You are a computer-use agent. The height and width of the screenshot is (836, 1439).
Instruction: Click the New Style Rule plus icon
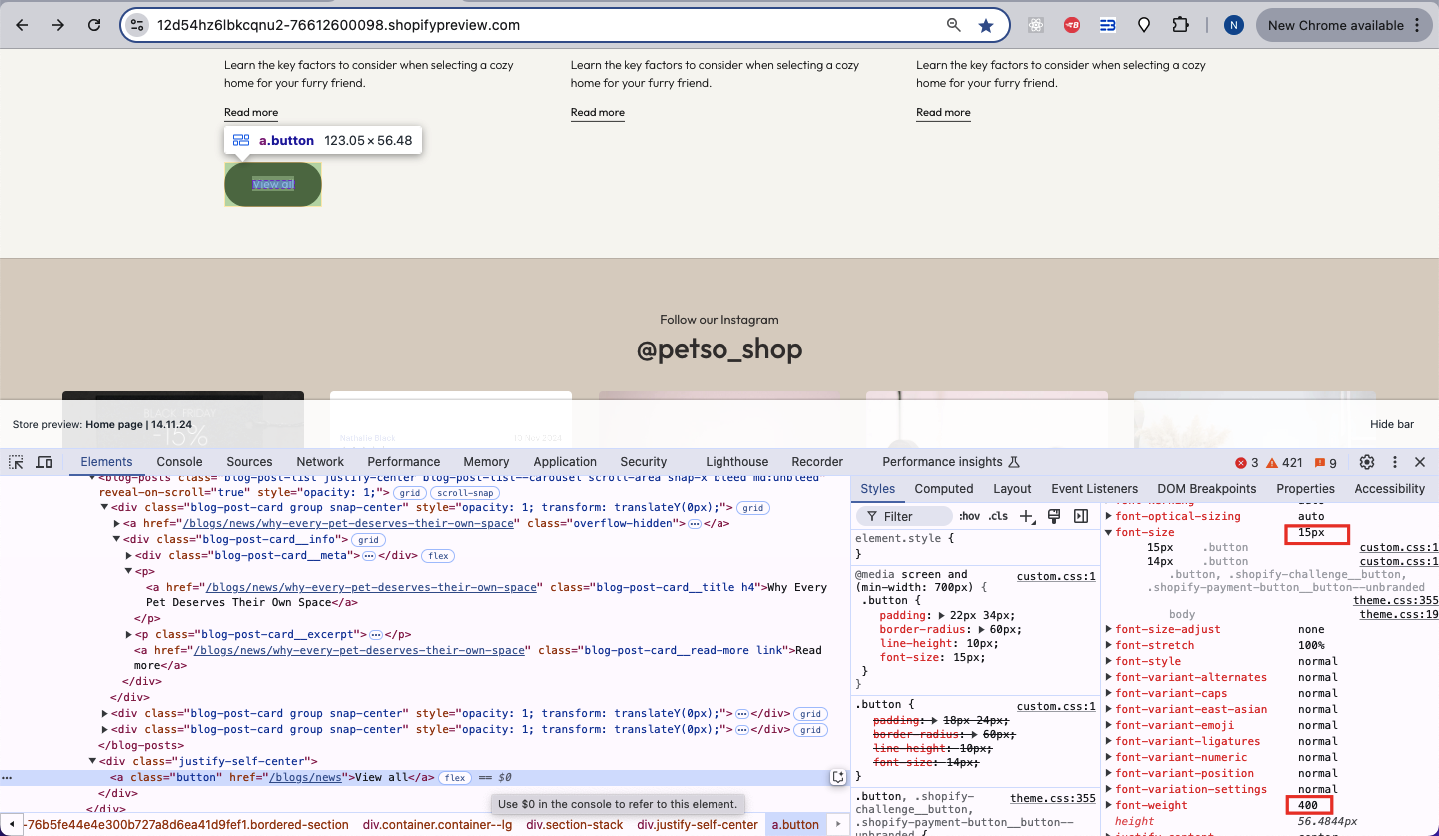point(1026,516)
